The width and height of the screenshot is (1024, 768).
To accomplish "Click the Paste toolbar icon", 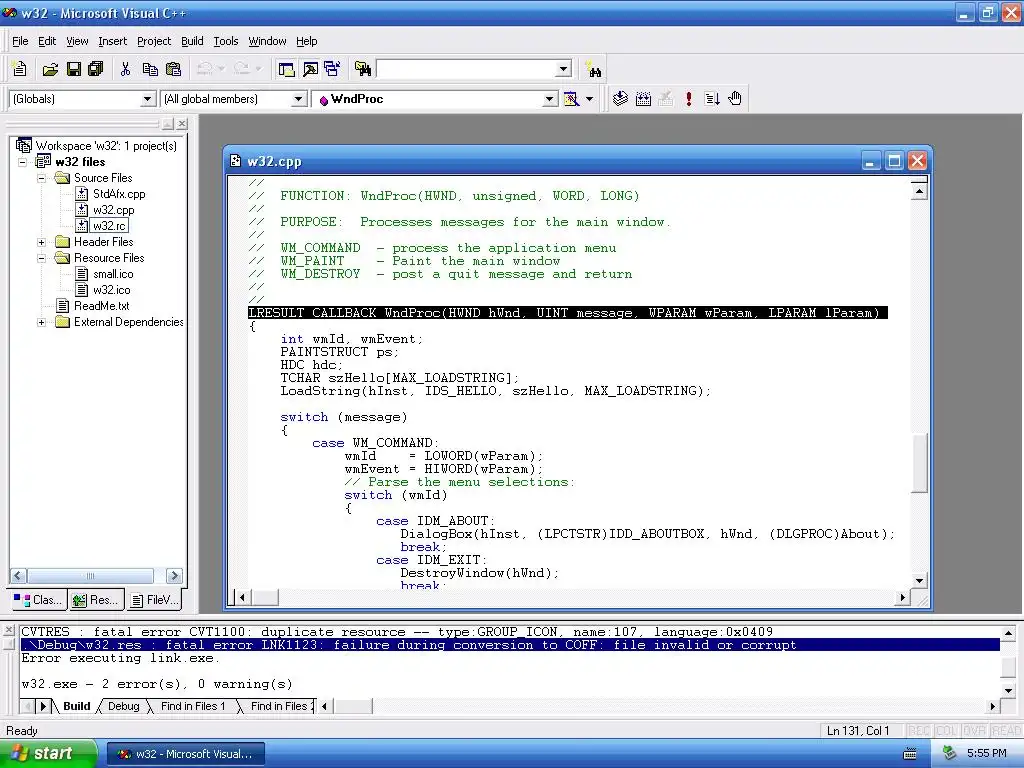I will [x=174, y=69].
